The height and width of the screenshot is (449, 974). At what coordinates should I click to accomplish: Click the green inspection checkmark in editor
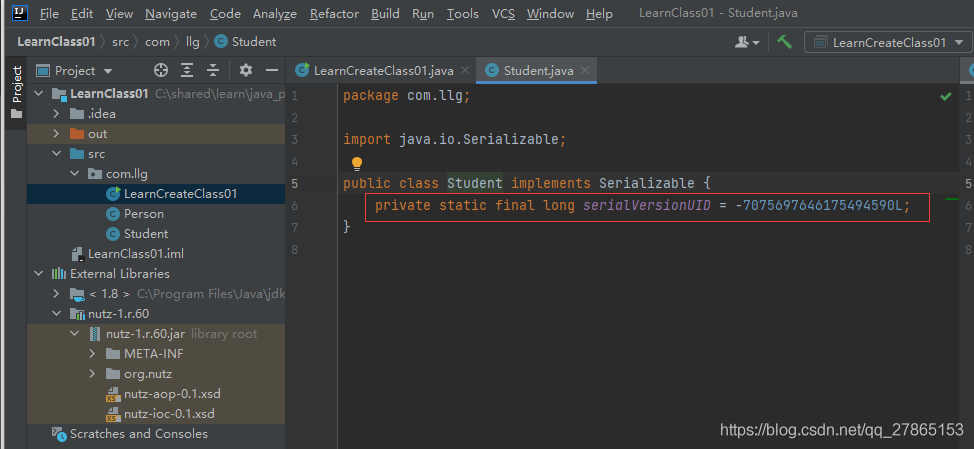pyautogui.click(x=945, y=96)
